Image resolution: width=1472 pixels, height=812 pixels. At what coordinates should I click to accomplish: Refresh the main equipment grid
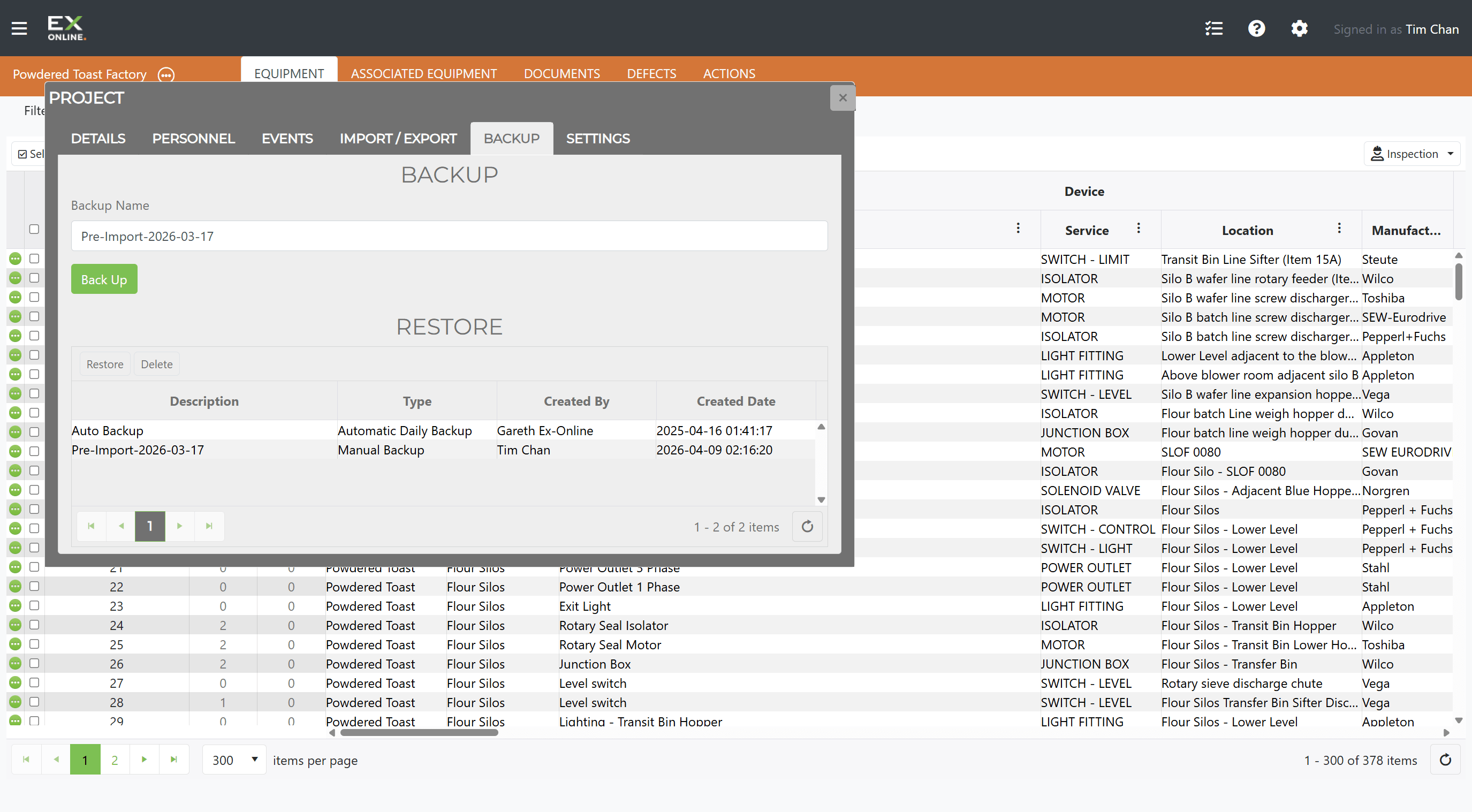(1445, 760)
